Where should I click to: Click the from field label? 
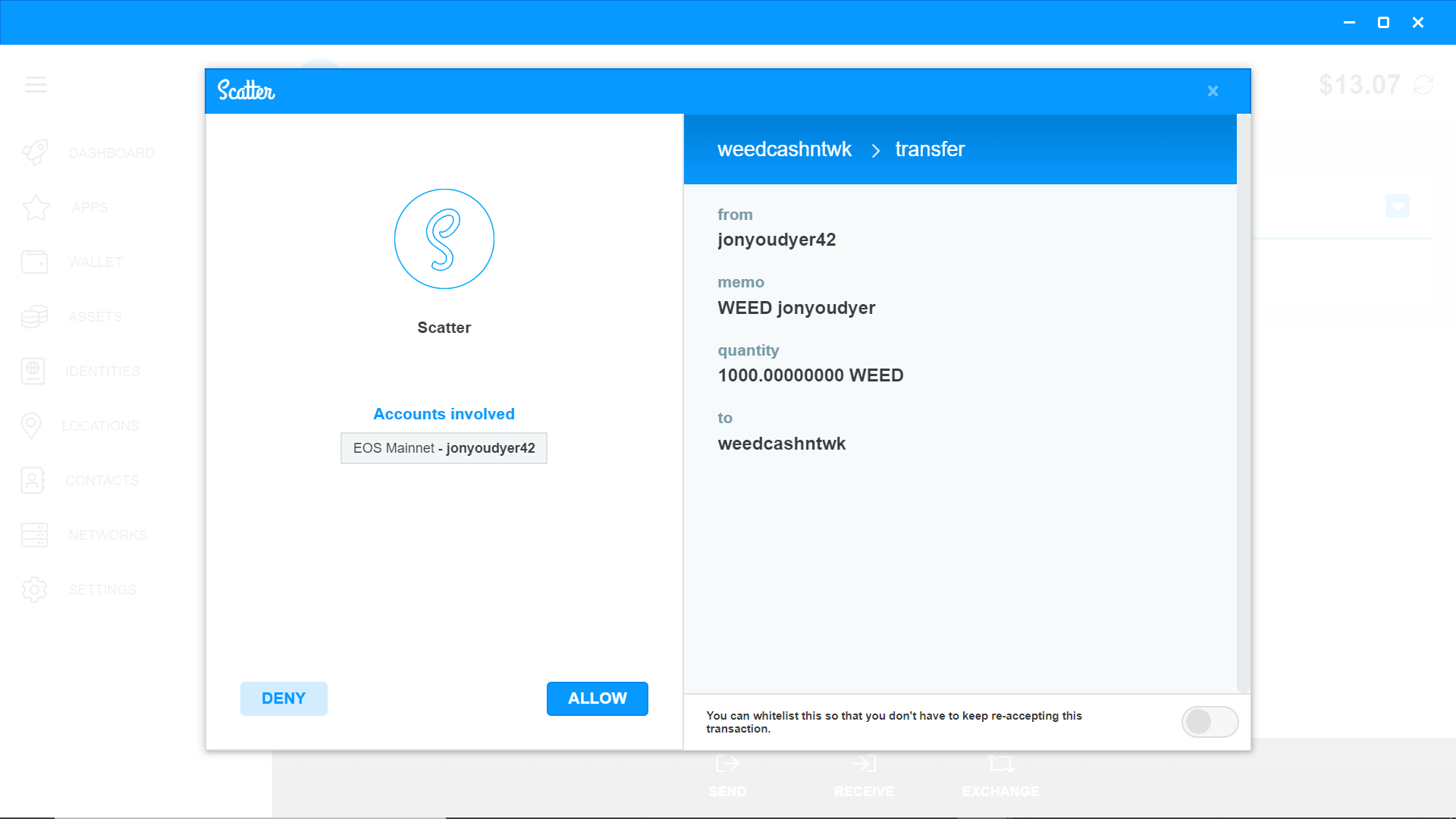pyautogui.click(x=735, y=215)
